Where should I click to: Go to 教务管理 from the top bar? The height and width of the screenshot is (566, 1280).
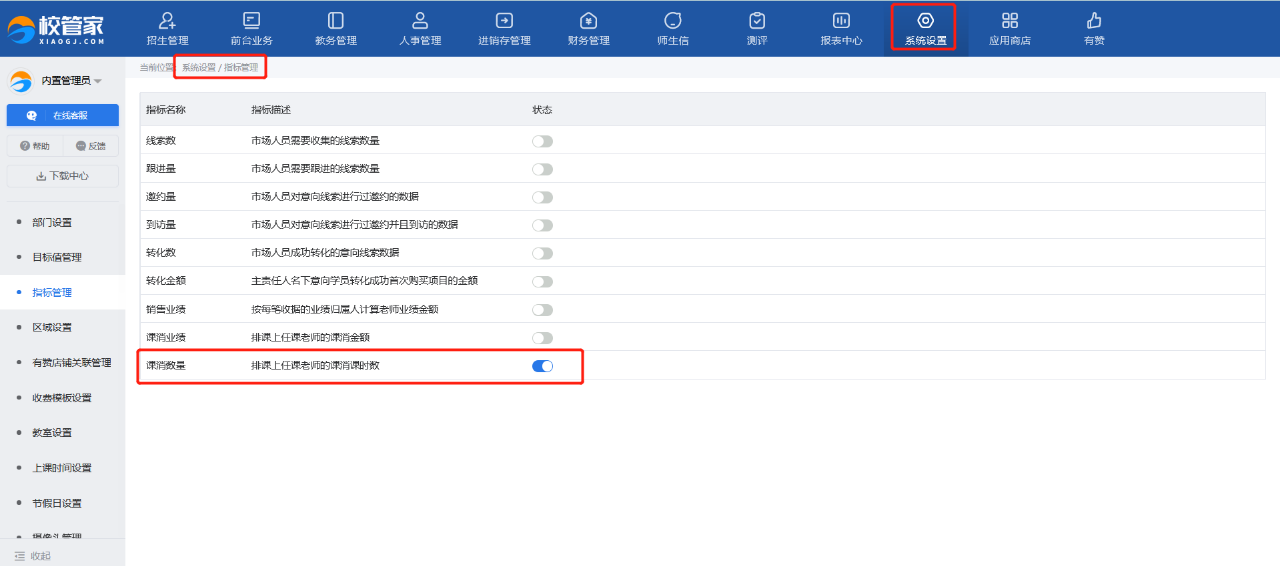pos(336,21)
